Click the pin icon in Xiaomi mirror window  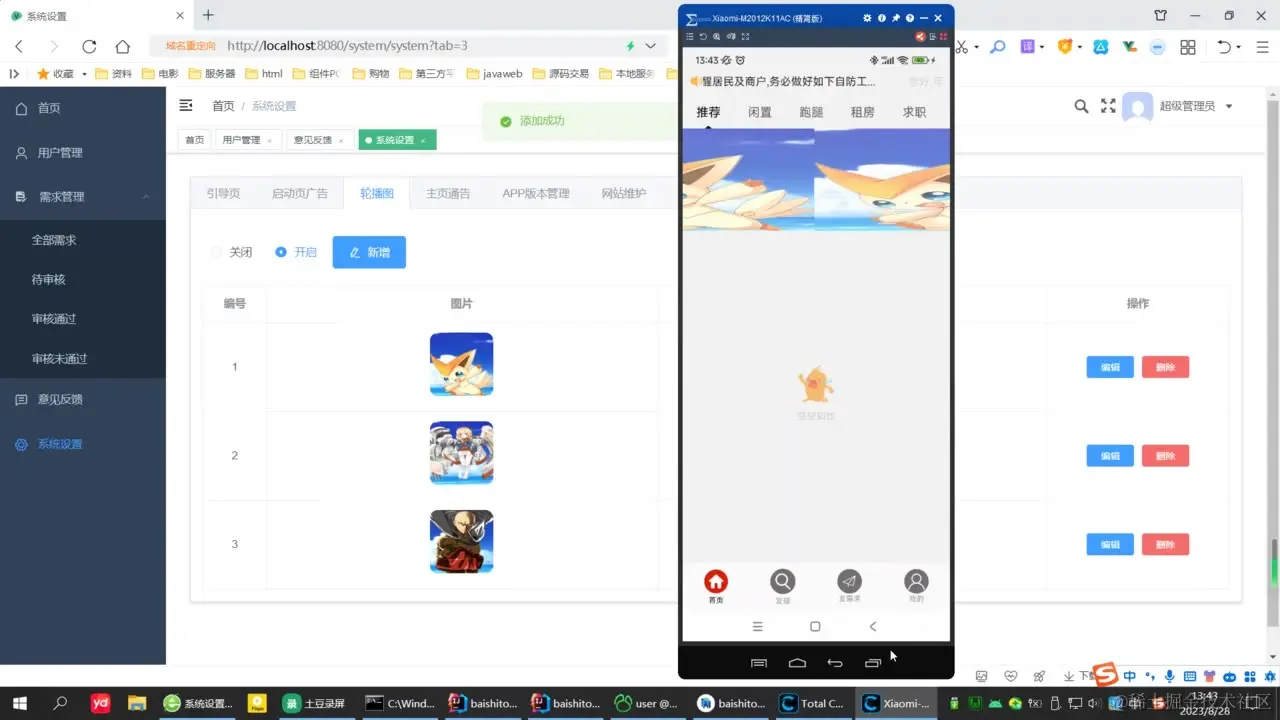(896, 18)
